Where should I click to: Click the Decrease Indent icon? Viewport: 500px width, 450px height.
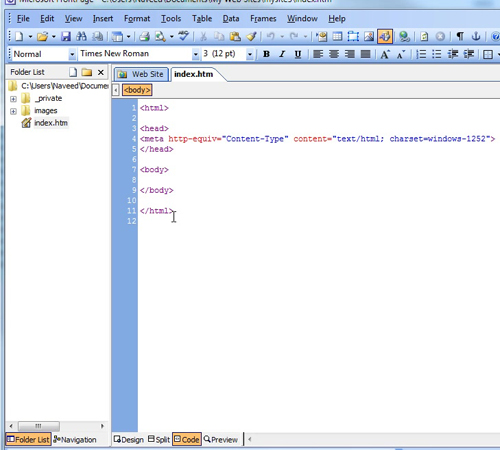453,54
